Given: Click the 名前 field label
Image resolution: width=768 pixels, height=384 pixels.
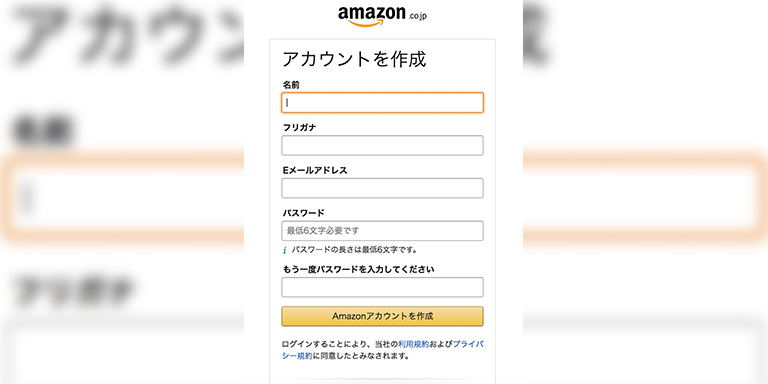Looking at the screenshot, I should pyautogui.click(x=290, y=85).
